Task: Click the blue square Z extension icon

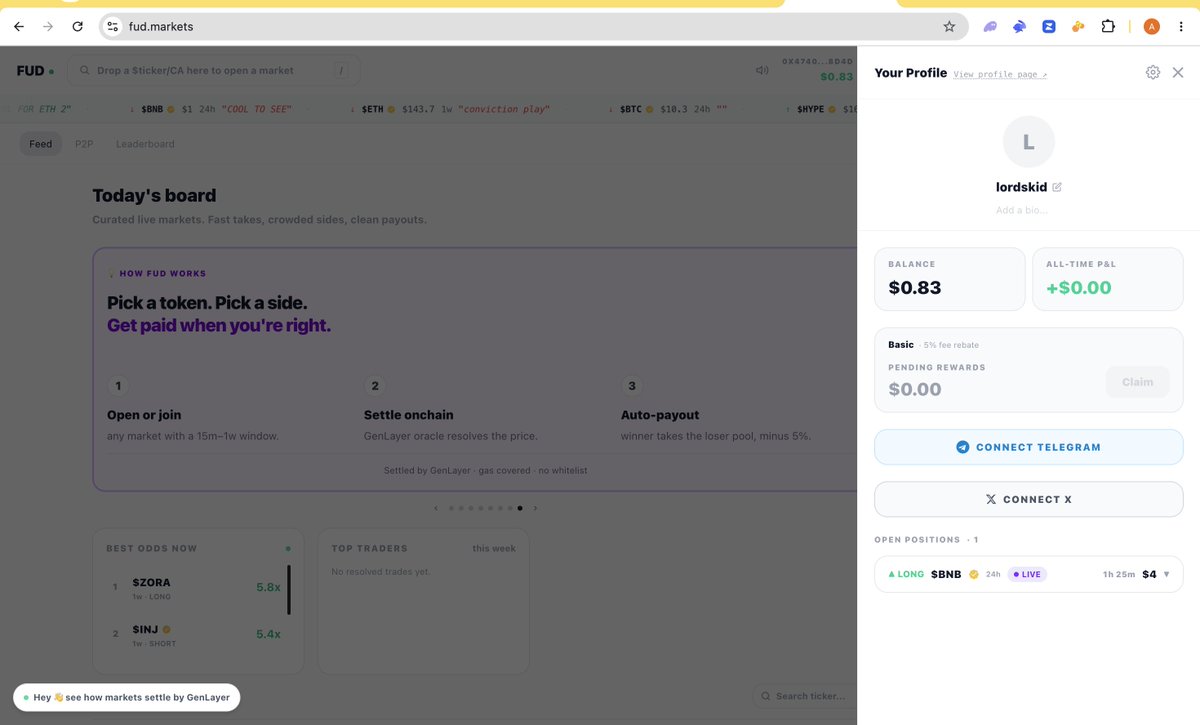Action: pyautogui.click(x=1049, y=27)
